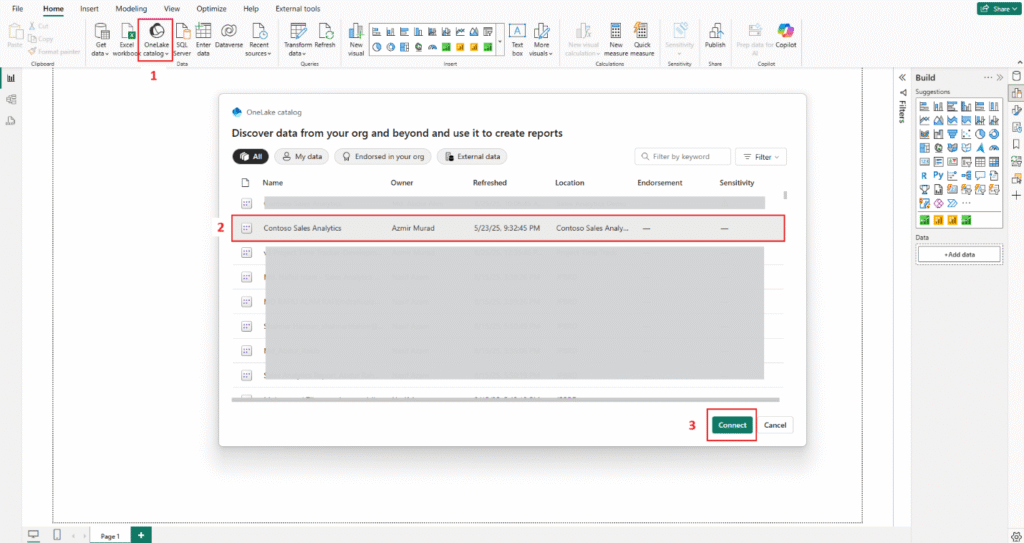1024x543 pixels.
Task: Select the 'My data' filter pill
Action: 301,157
